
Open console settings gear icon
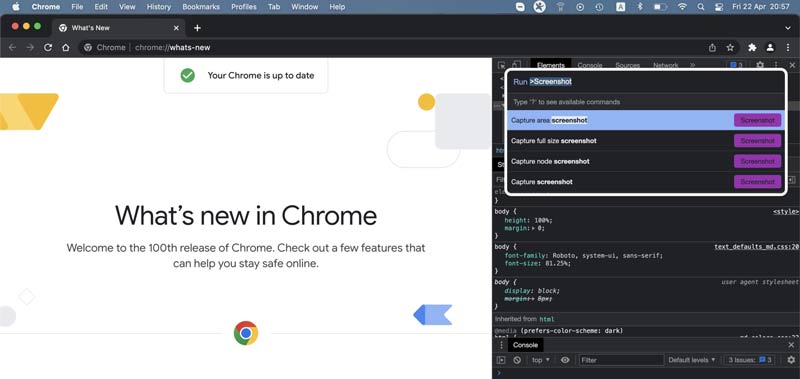pos(791,360)
